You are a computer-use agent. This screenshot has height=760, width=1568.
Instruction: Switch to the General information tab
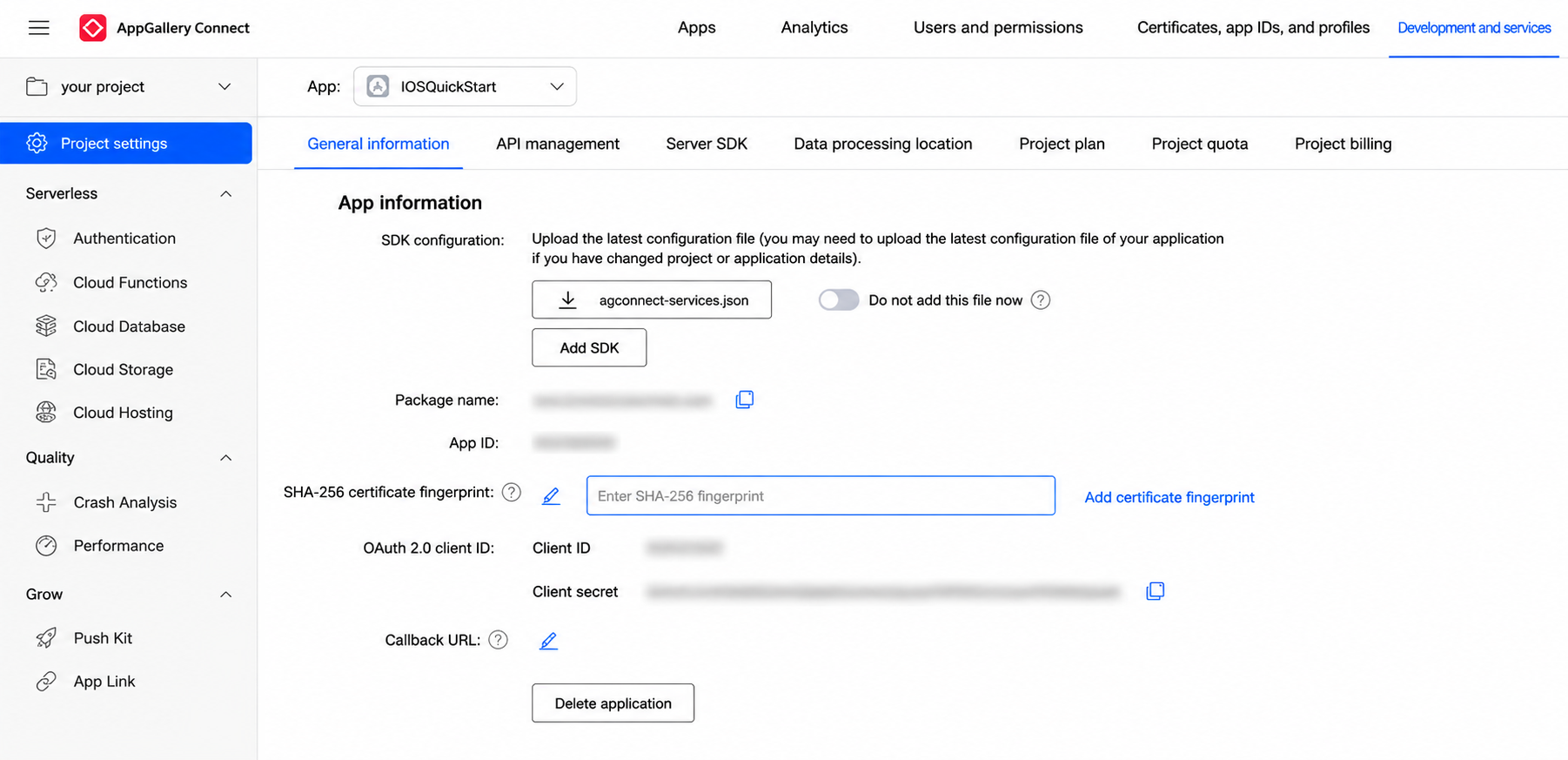[379, 144]
